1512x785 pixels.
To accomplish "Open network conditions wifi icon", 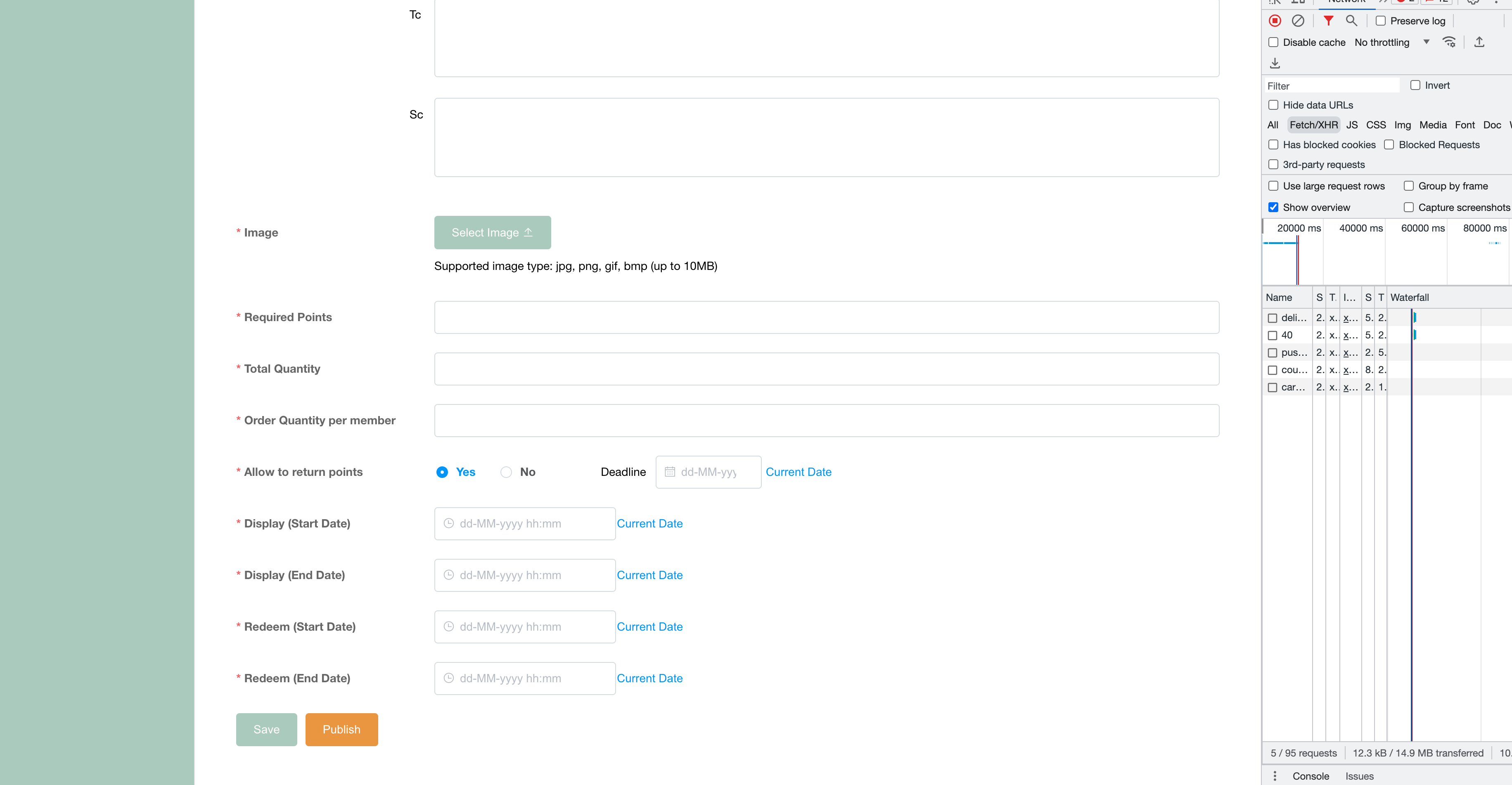I will coord(1448,42).
